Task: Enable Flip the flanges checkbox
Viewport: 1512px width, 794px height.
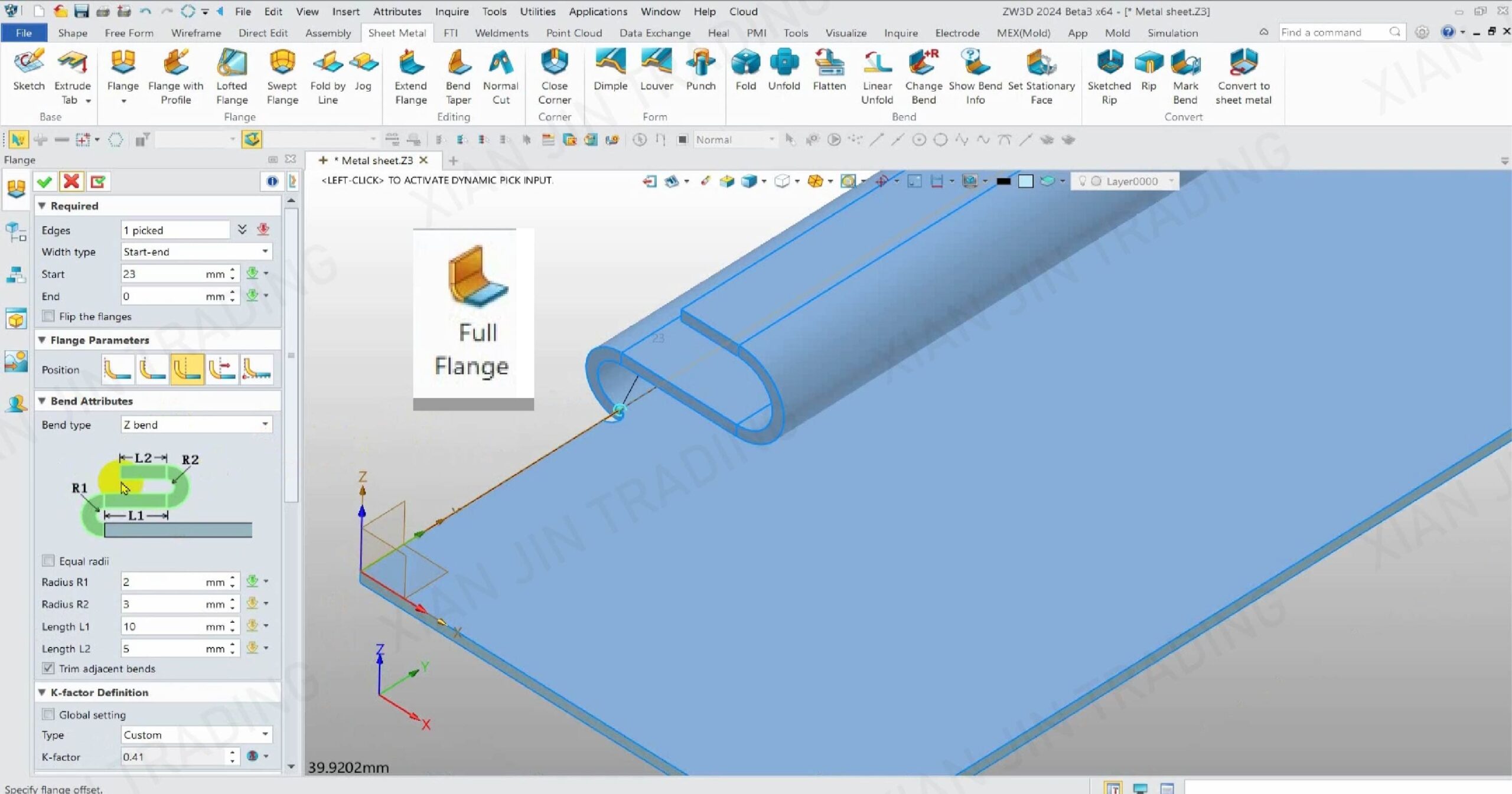Action: coord(48,316)
